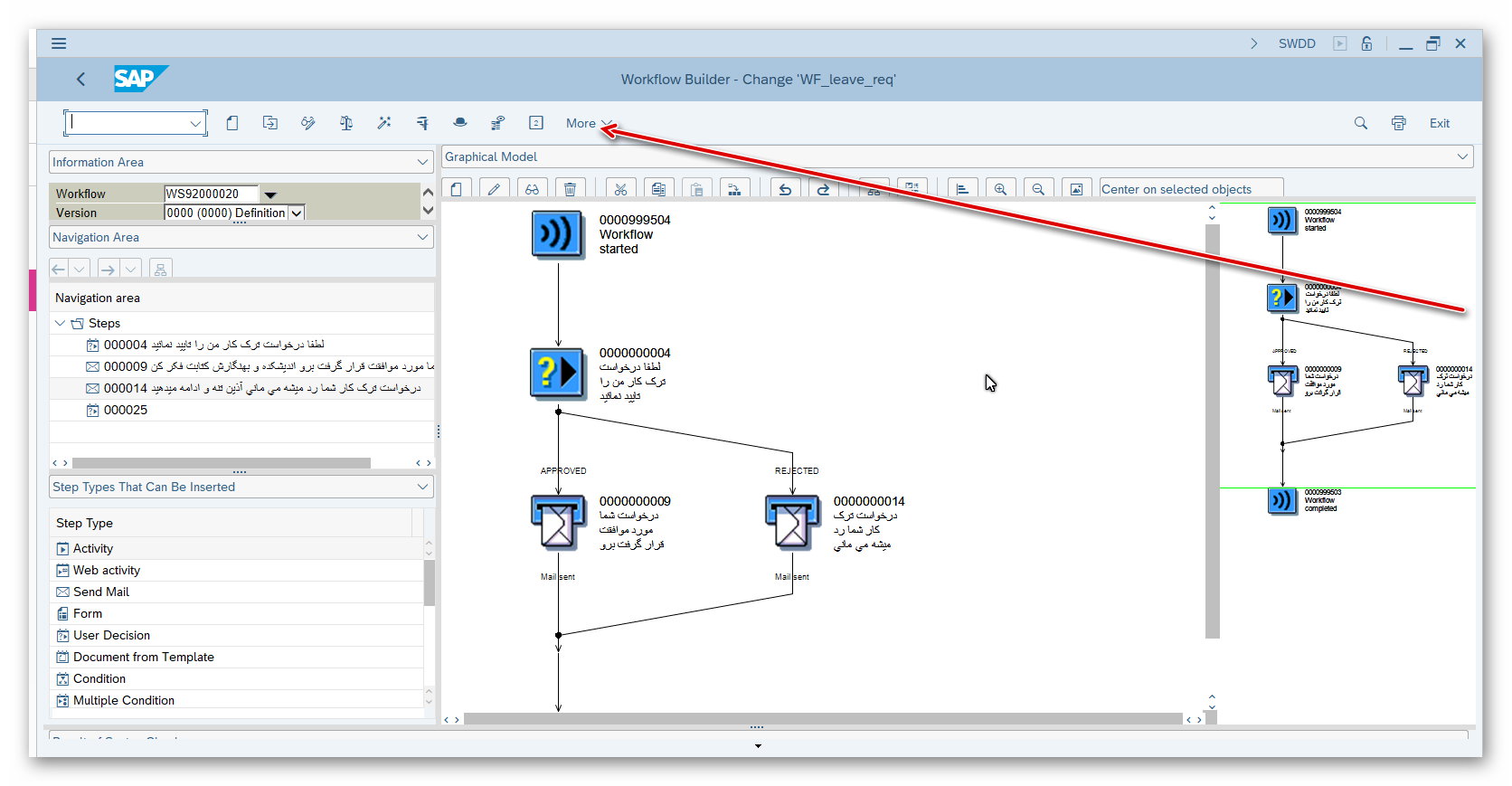Click the scales icon in main toolbar

point(345,123)
